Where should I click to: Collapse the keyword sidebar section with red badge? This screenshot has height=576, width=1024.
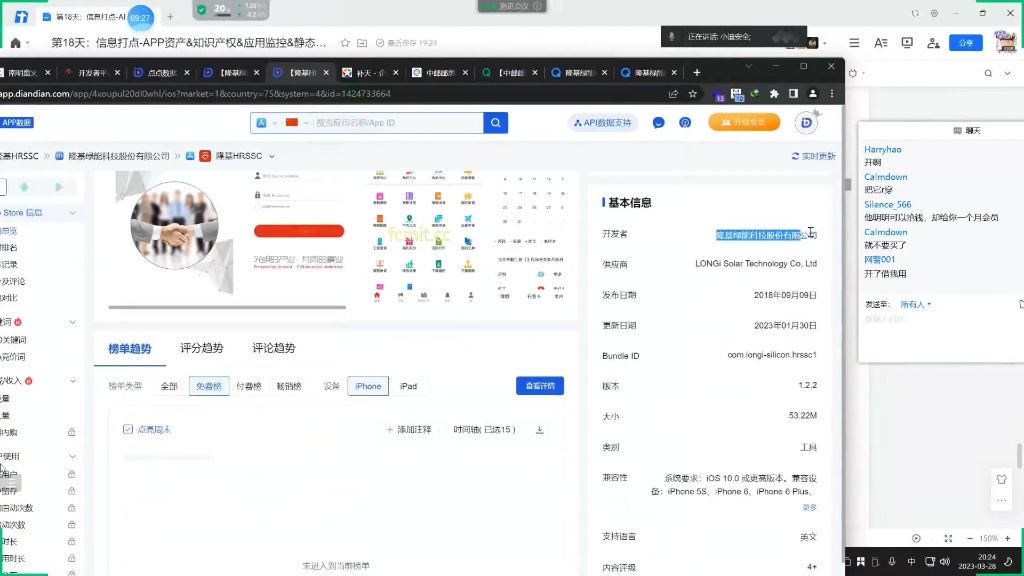pos(72,322)
